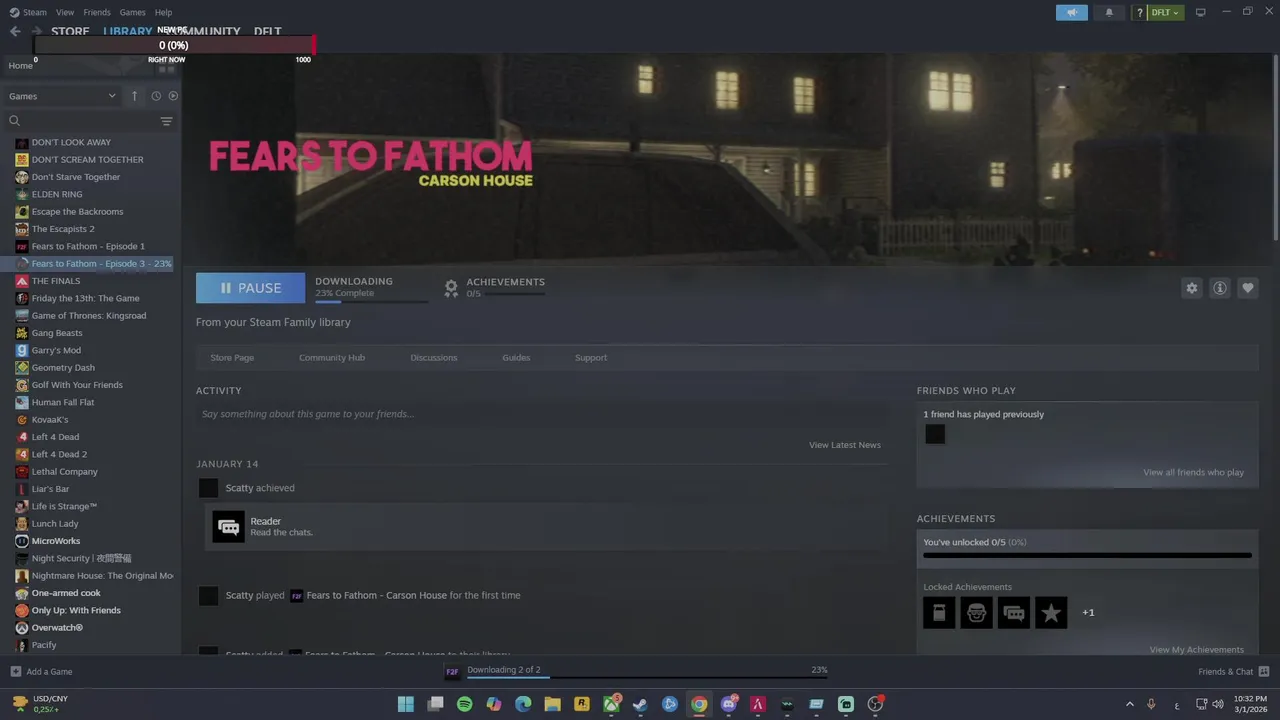Toggle the recent activity clock filter
1280x720 pixels.
156,96
